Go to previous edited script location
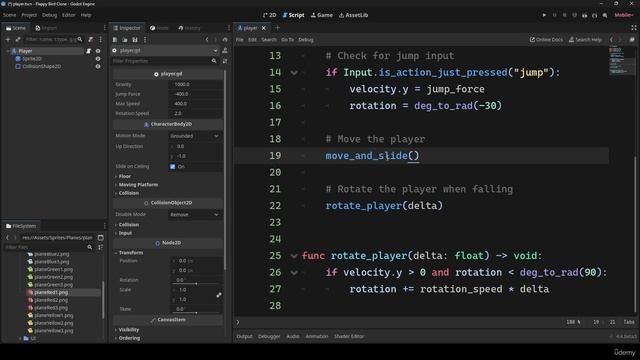 point(611,40)
